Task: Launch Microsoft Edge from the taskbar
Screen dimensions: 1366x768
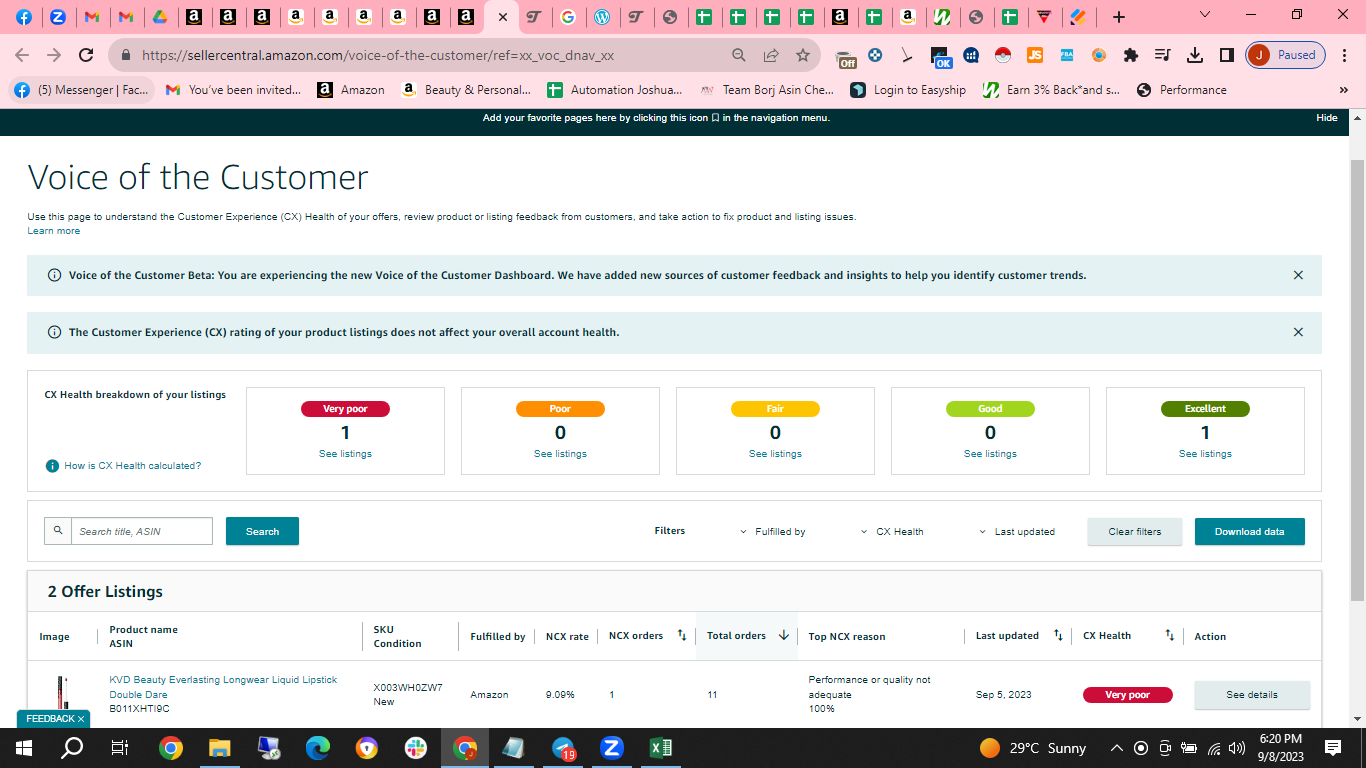Action: (318, 748)
